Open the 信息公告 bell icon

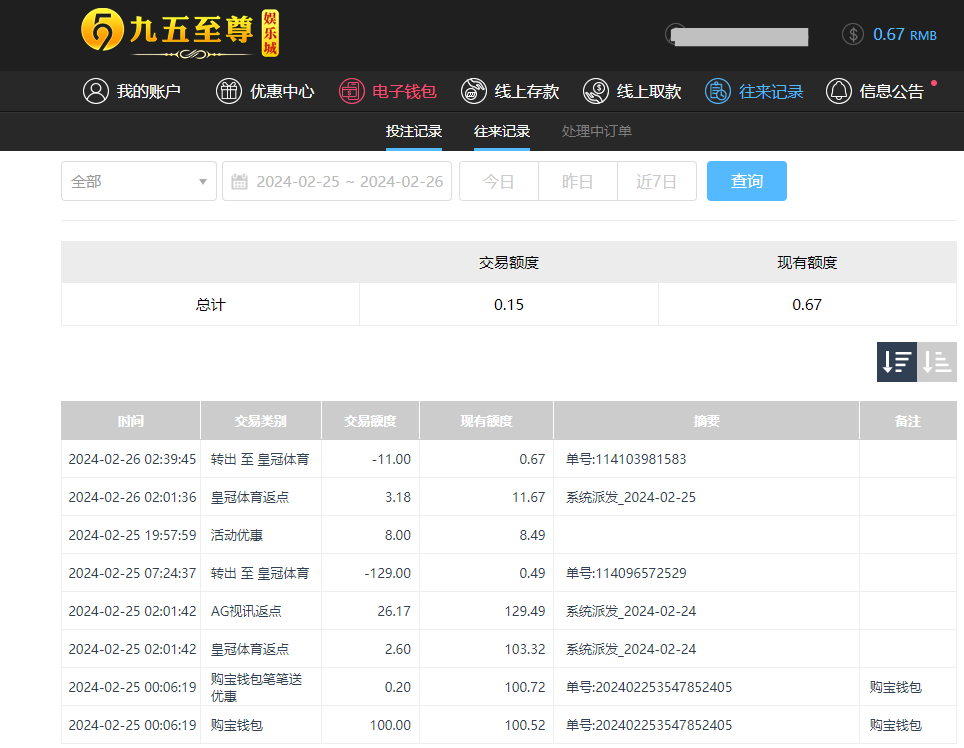839,91
